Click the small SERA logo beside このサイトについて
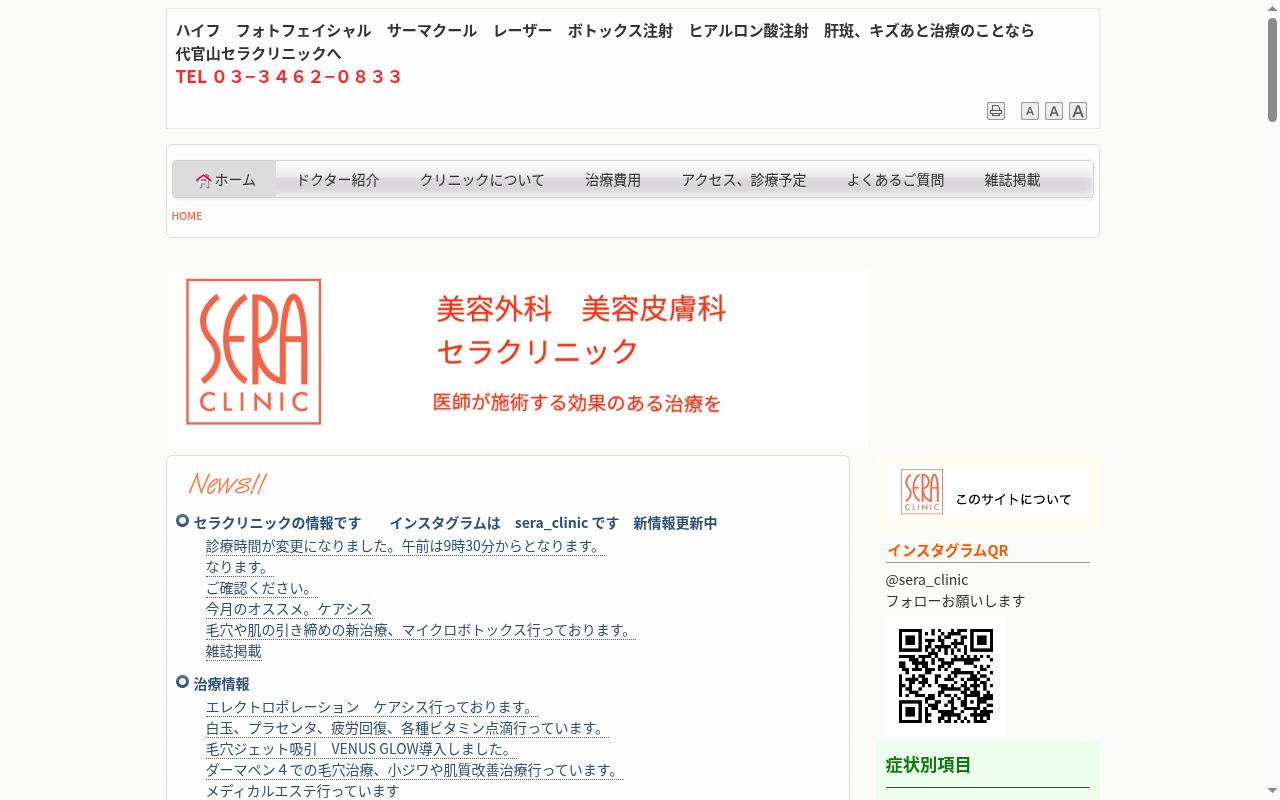 click(921, 492)
